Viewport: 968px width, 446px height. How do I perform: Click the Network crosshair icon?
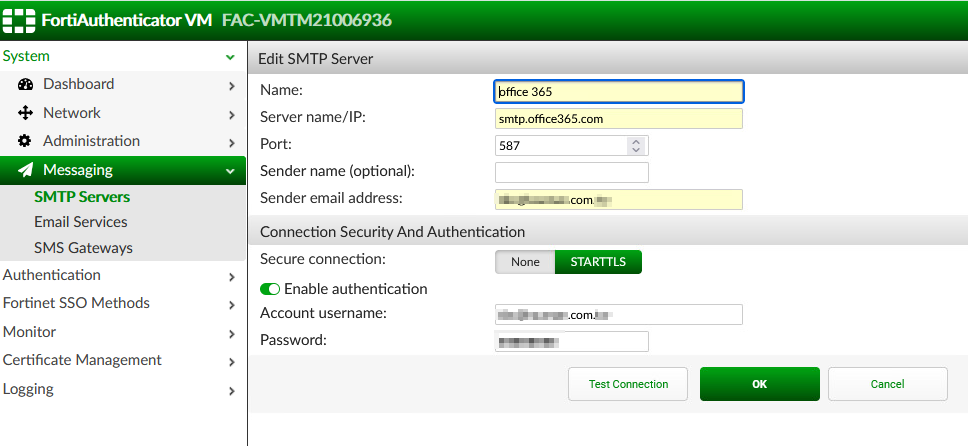(26, 113)
